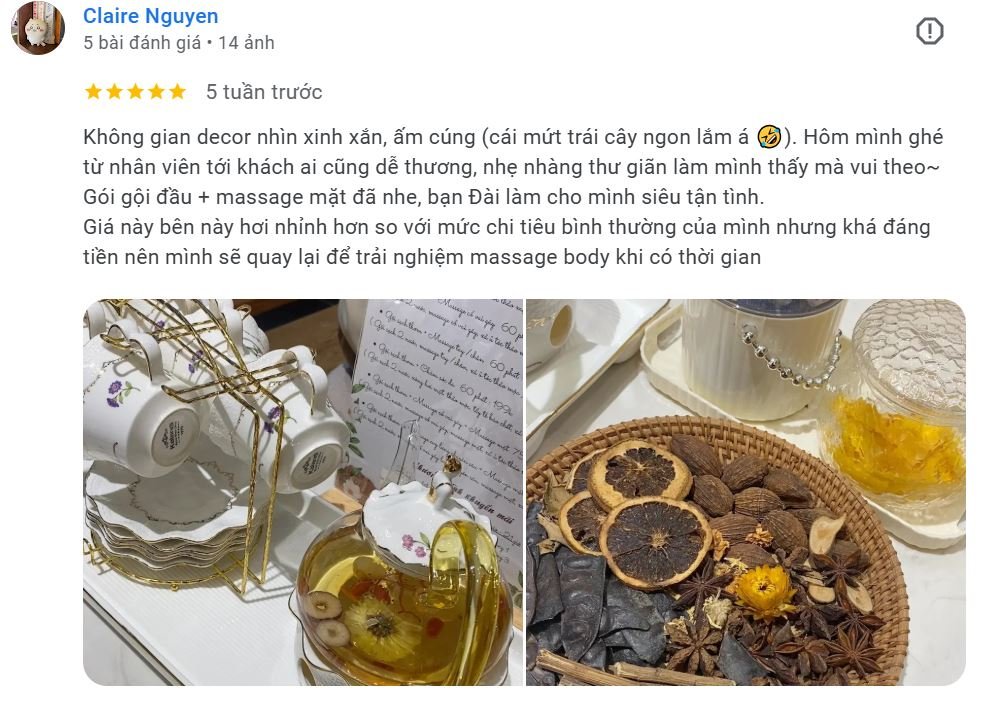This screenshot has width=989, height=710.
Task: Open the right review photo of dried herbs
Action: [x=746, y=492]
